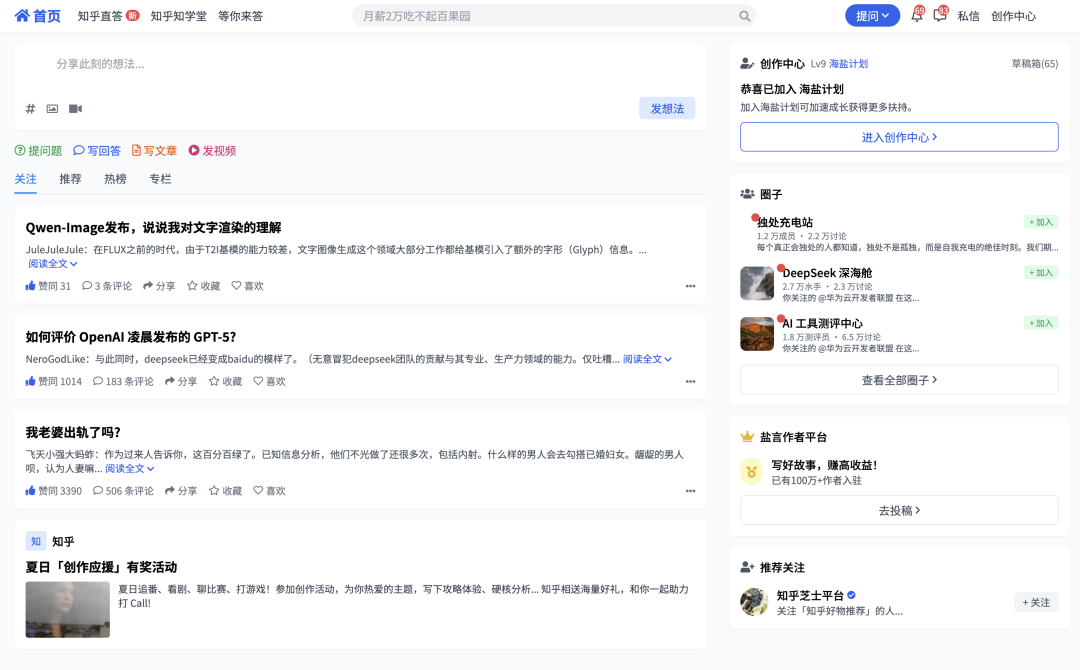The image size is (1080, 670).
Task: Click the 进入创作中心 button
Action: (898, 136)
